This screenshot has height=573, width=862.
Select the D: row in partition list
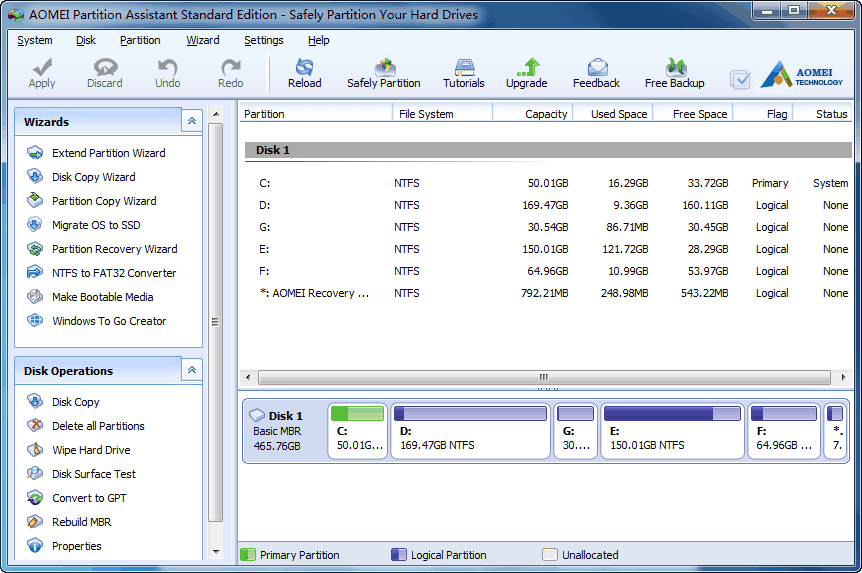546,205
